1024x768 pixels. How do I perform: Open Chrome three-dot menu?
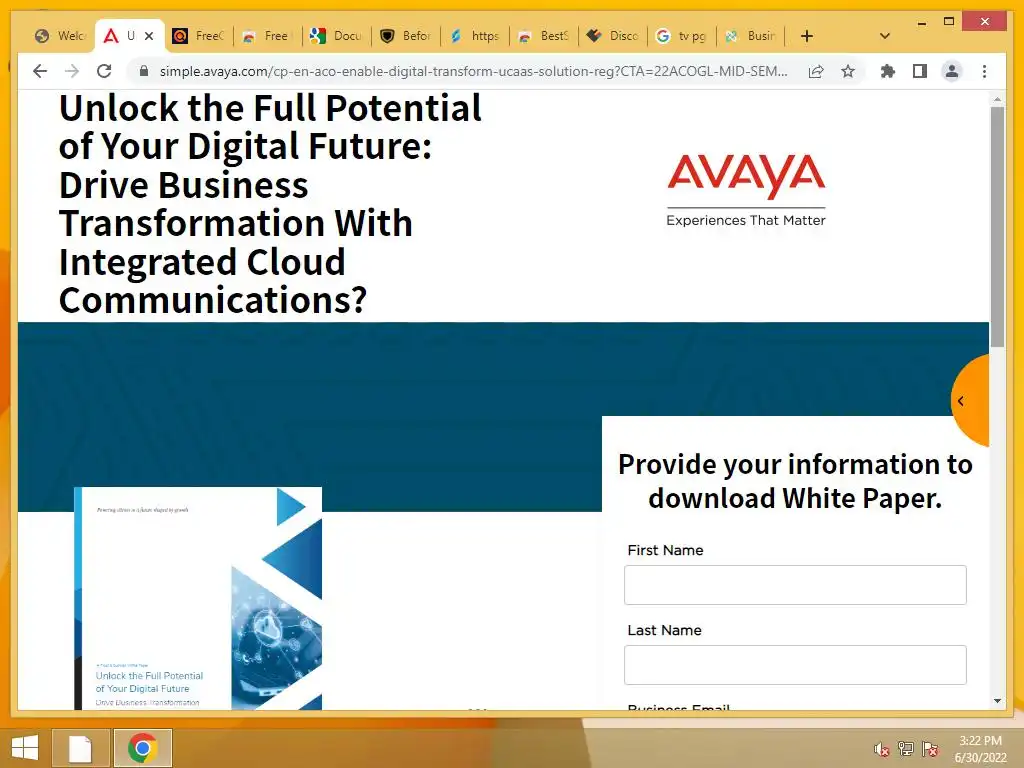click(984, 71)
